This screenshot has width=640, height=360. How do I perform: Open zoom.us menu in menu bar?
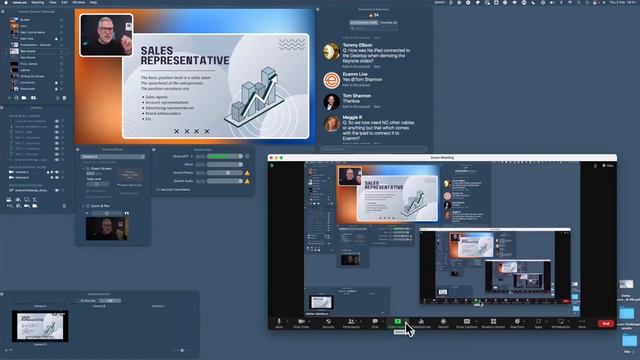(x=20, y=2)
